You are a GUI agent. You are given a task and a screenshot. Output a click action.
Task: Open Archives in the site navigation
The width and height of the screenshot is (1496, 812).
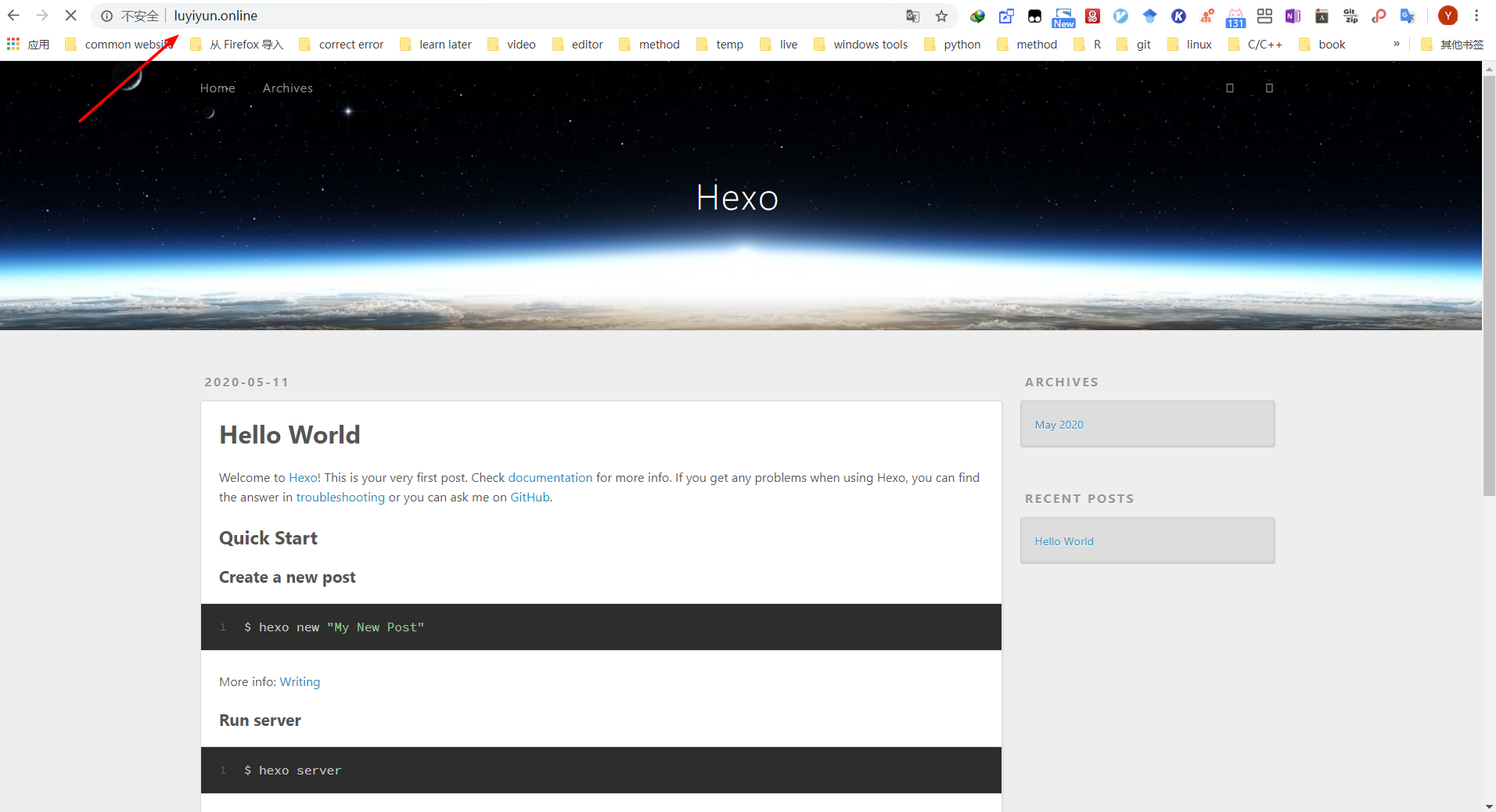click(287, 88)
